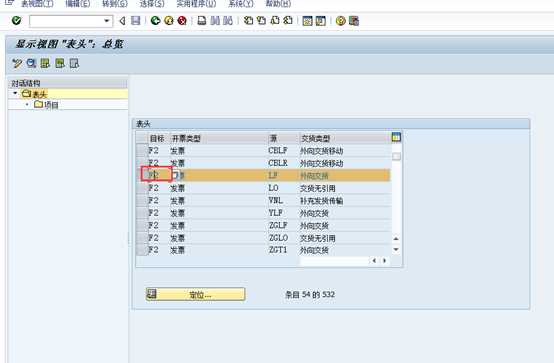
Task: Click the Print icon in toolbar
Action: click(x=202, y=21)
